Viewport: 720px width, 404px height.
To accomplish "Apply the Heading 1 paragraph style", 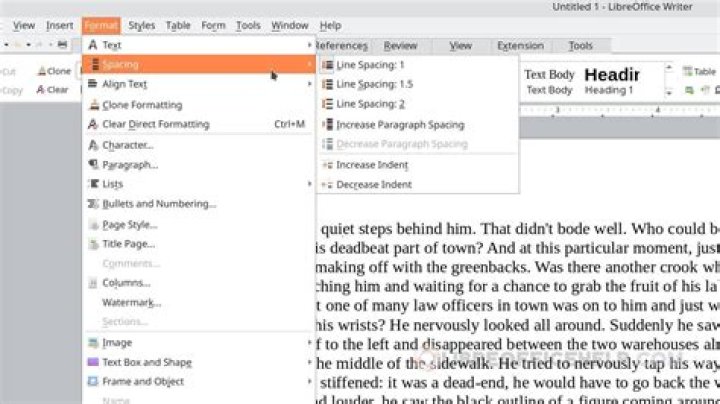I will point(612,82).
